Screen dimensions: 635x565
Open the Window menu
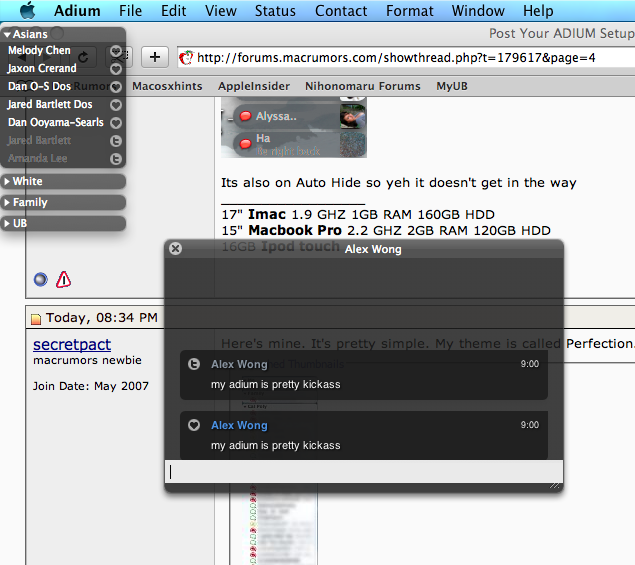tap(478, 11)
